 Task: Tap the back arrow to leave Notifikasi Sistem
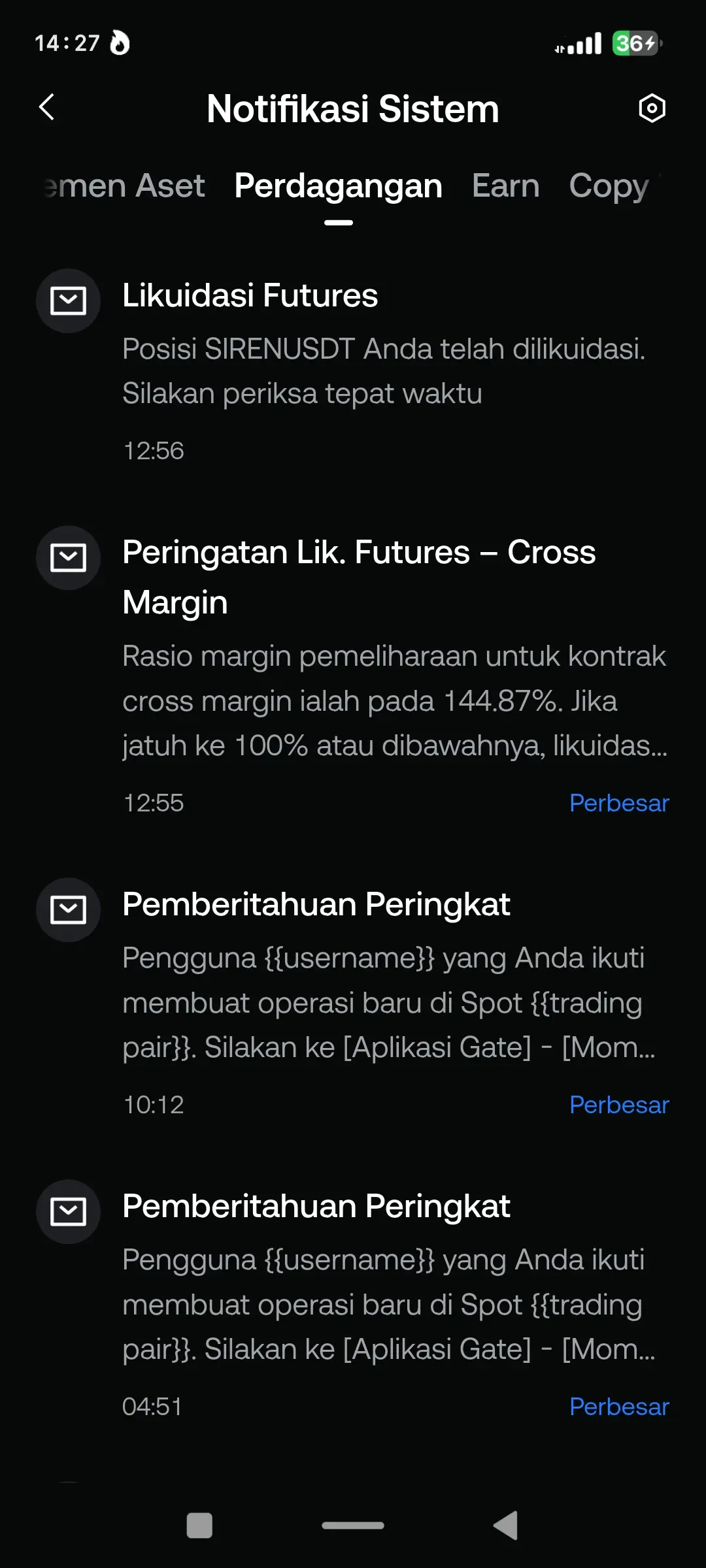[x=47, y=108]
